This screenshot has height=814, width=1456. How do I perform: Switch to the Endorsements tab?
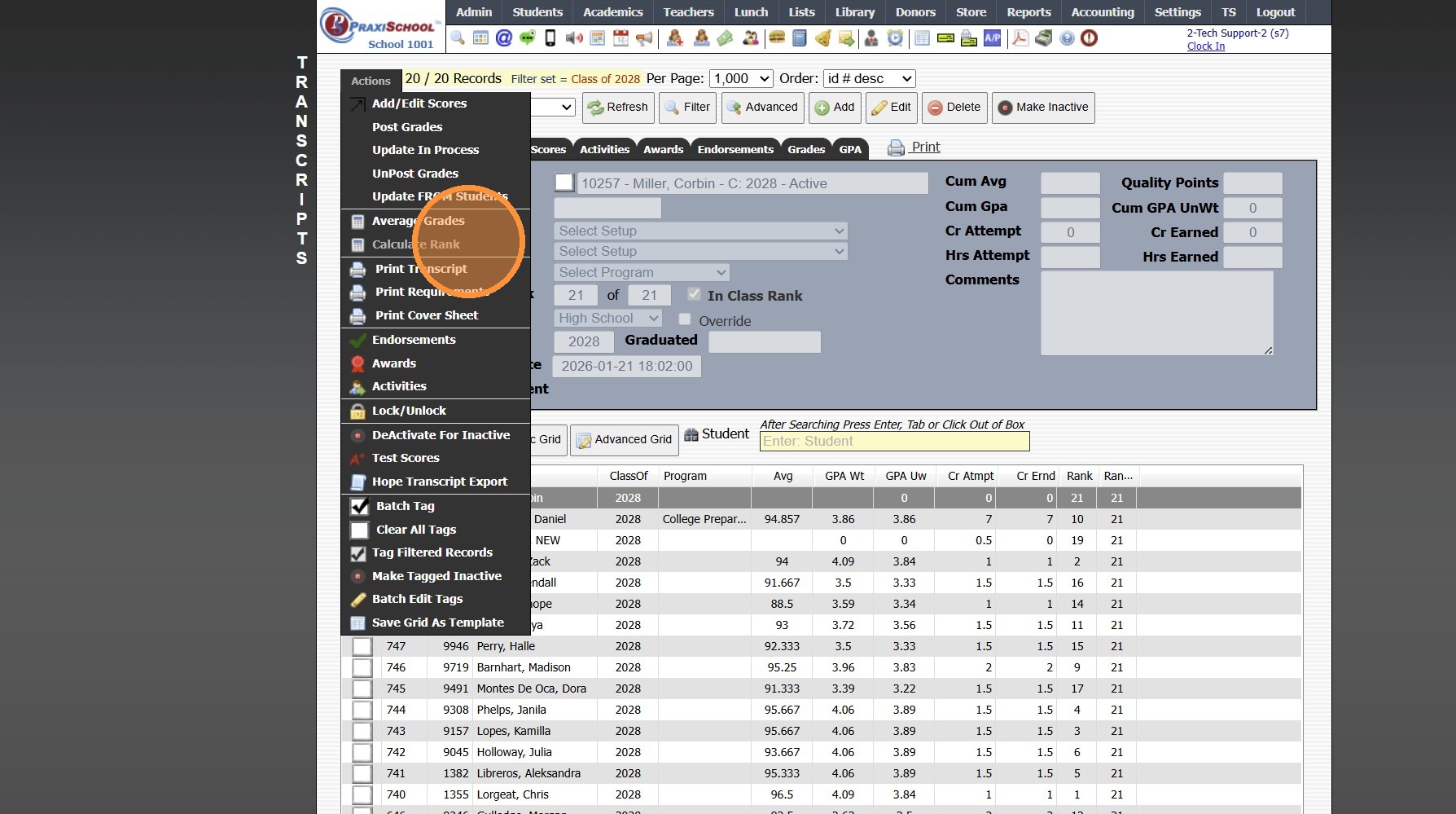(x=735, y=149)
